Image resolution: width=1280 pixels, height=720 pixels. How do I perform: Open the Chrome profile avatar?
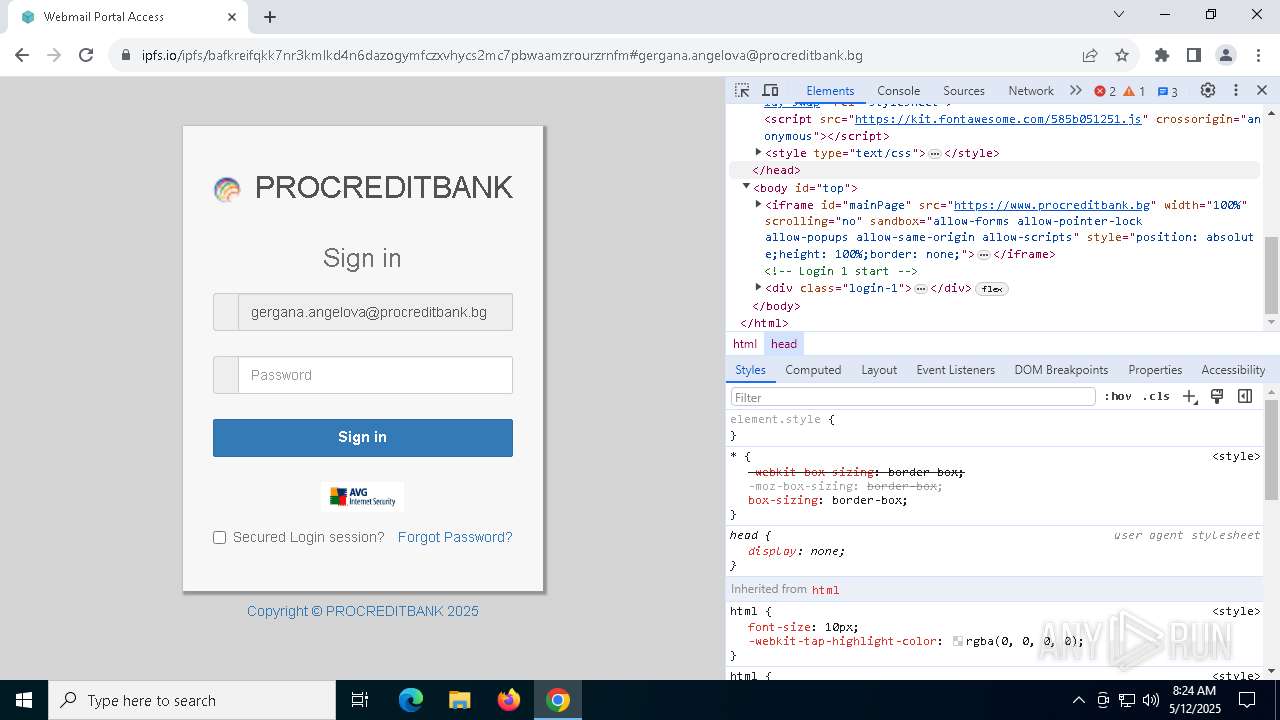click(1226, 56)
